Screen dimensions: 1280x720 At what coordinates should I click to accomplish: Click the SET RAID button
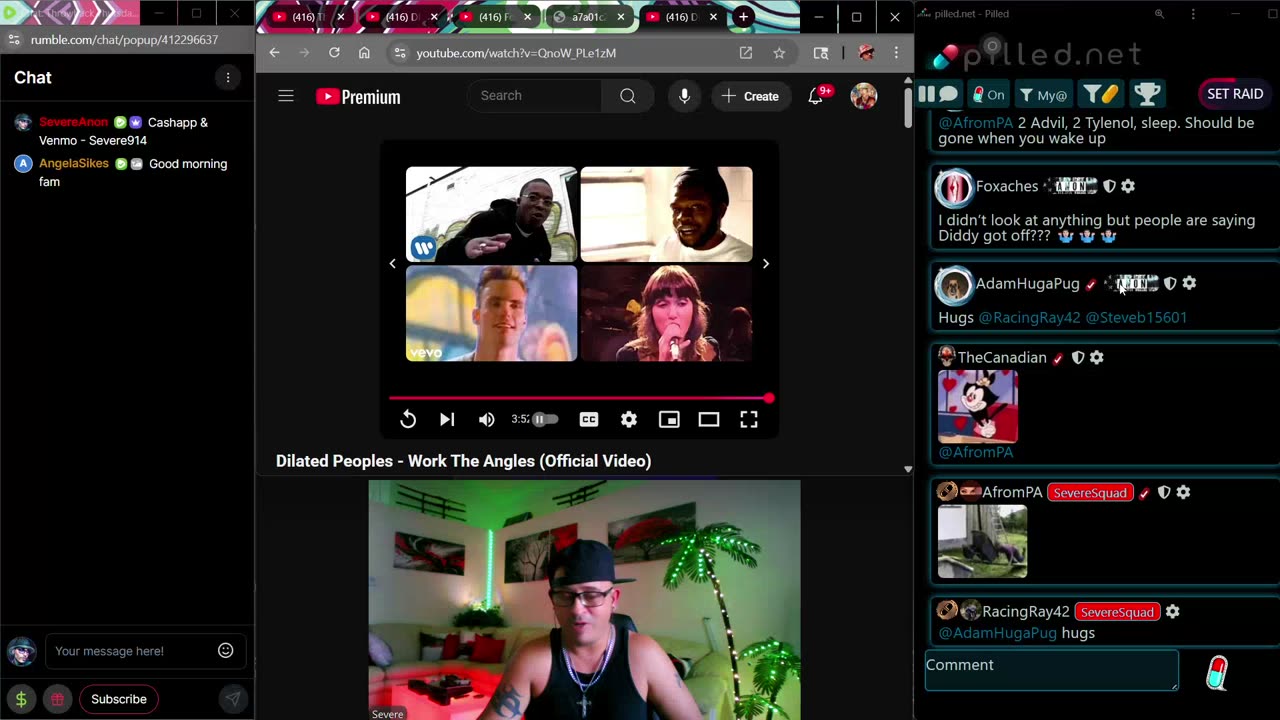point(1235,94)
